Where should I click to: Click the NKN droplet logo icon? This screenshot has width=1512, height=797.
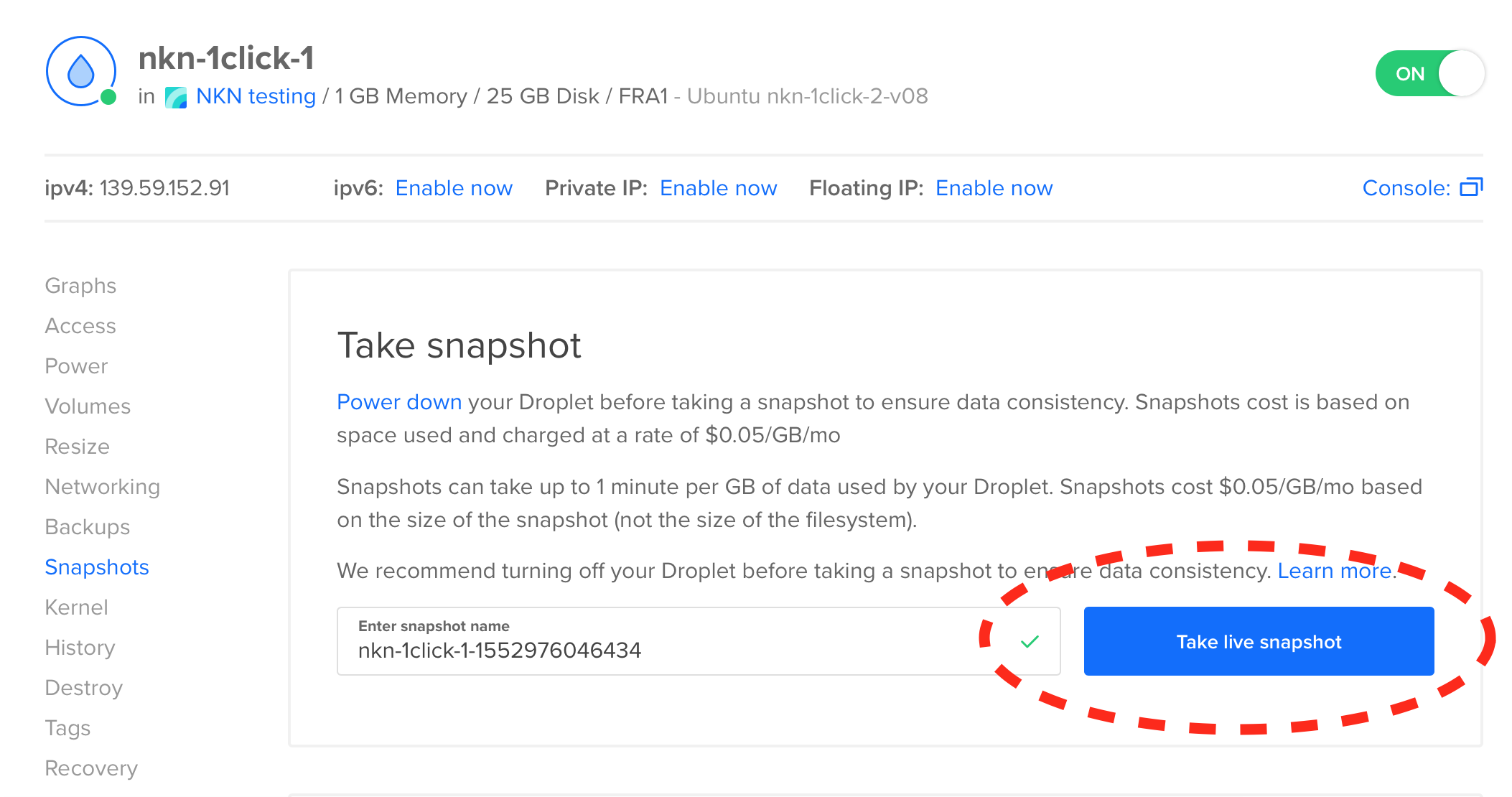click(x=81, y=72)
